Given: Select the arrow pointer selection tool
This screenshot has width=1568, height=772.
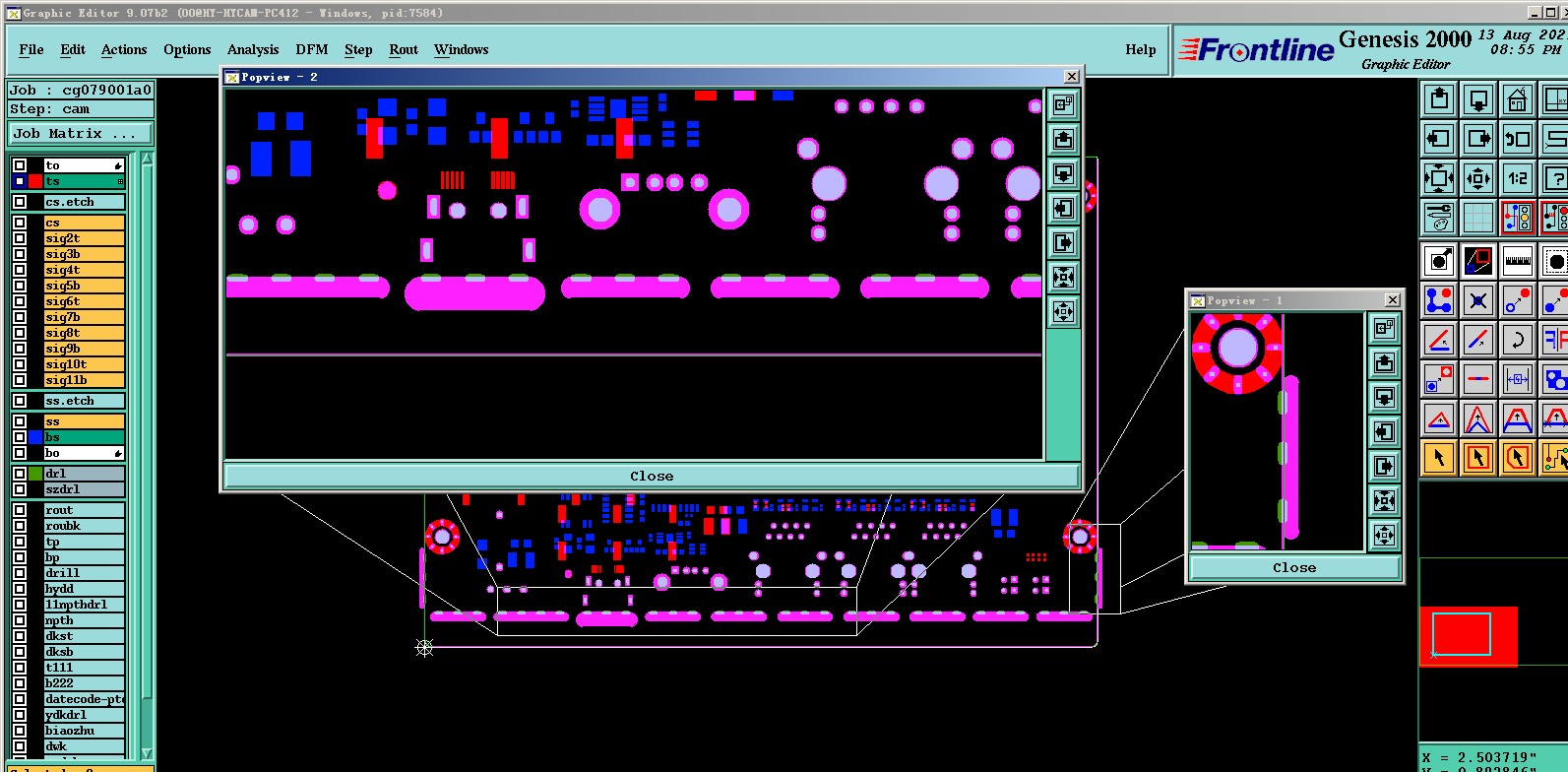Looking at the screenshot, I should (1439, 458).
